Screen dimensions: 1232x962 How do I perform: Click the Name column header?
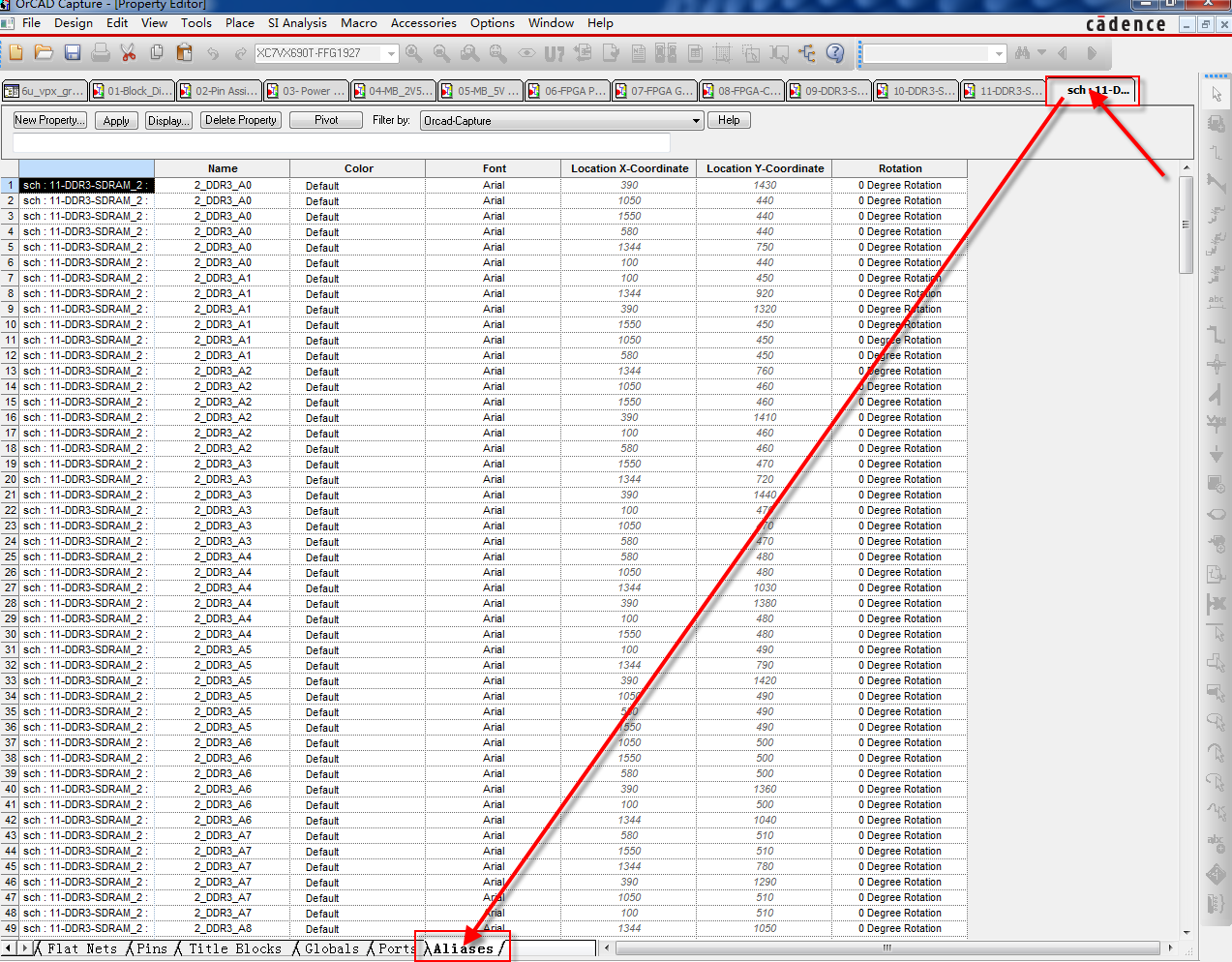223,168
